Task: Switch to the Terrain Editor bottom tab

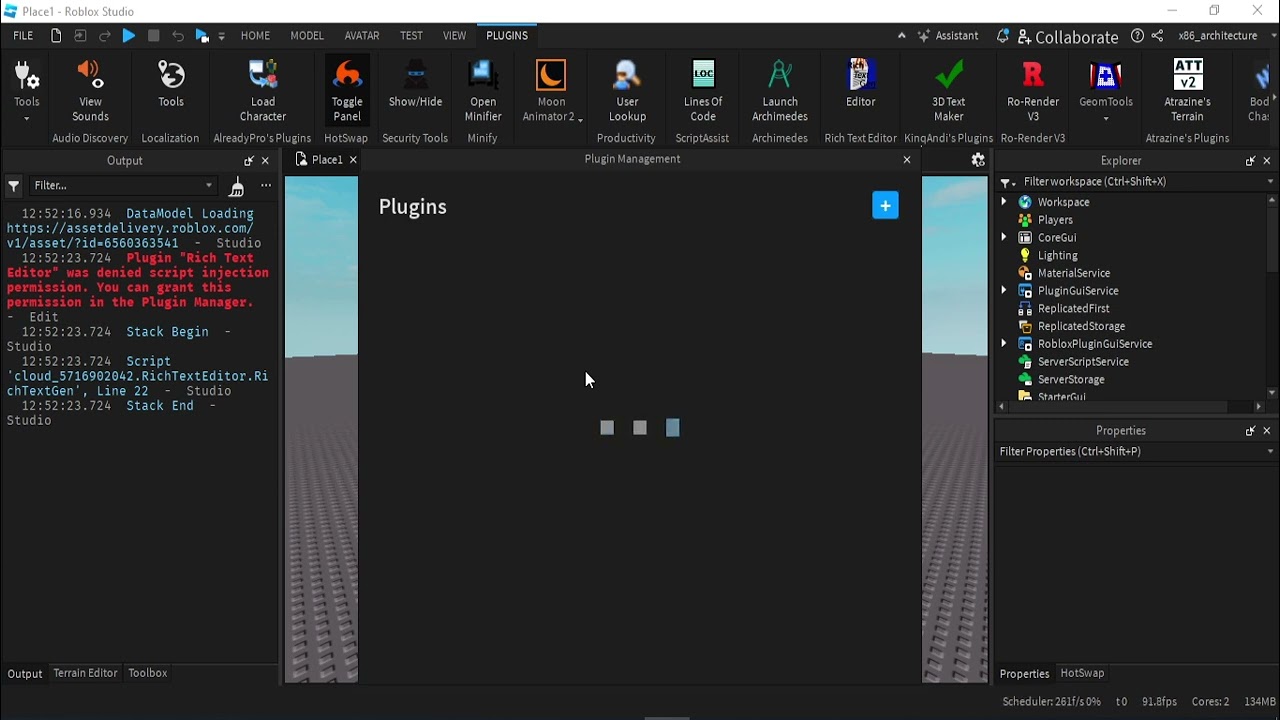Action: coord(85,673)
